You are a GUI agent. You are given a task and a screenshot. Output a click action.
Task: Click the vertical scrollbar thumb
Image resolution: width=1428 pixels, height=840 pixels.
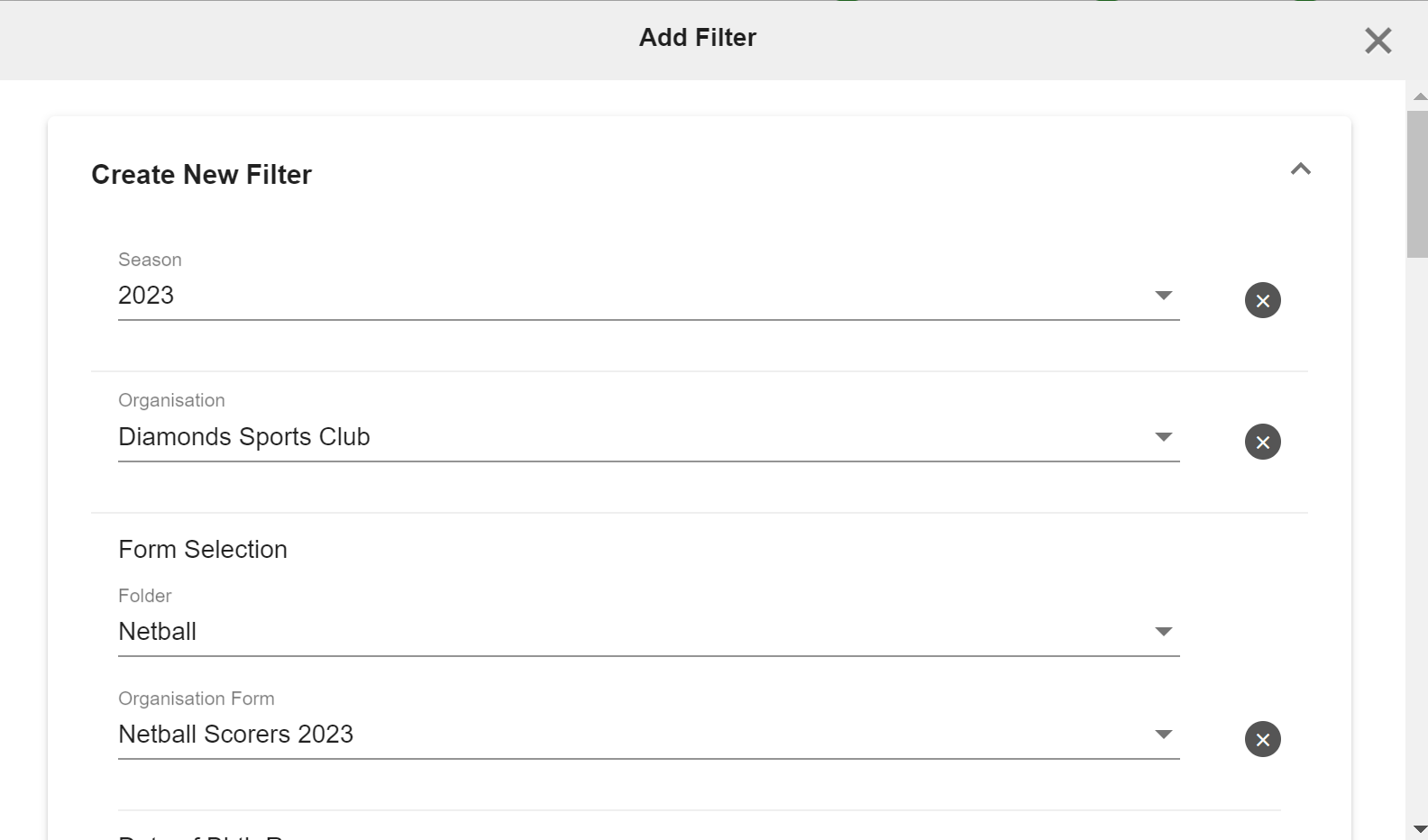[x=1417, y=185]
